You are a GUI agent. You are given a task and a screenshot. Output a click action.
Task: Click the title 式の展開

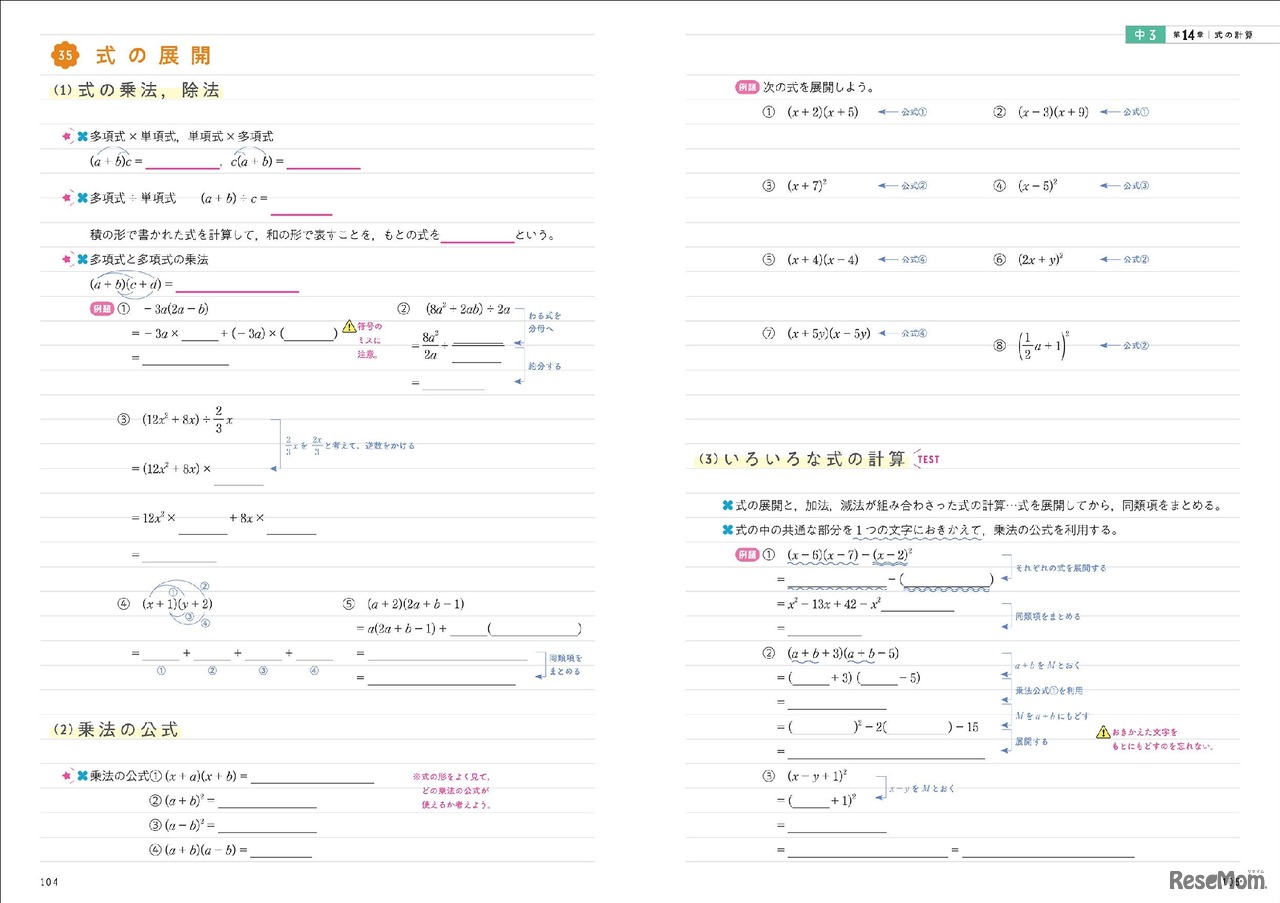click(153, 55)
